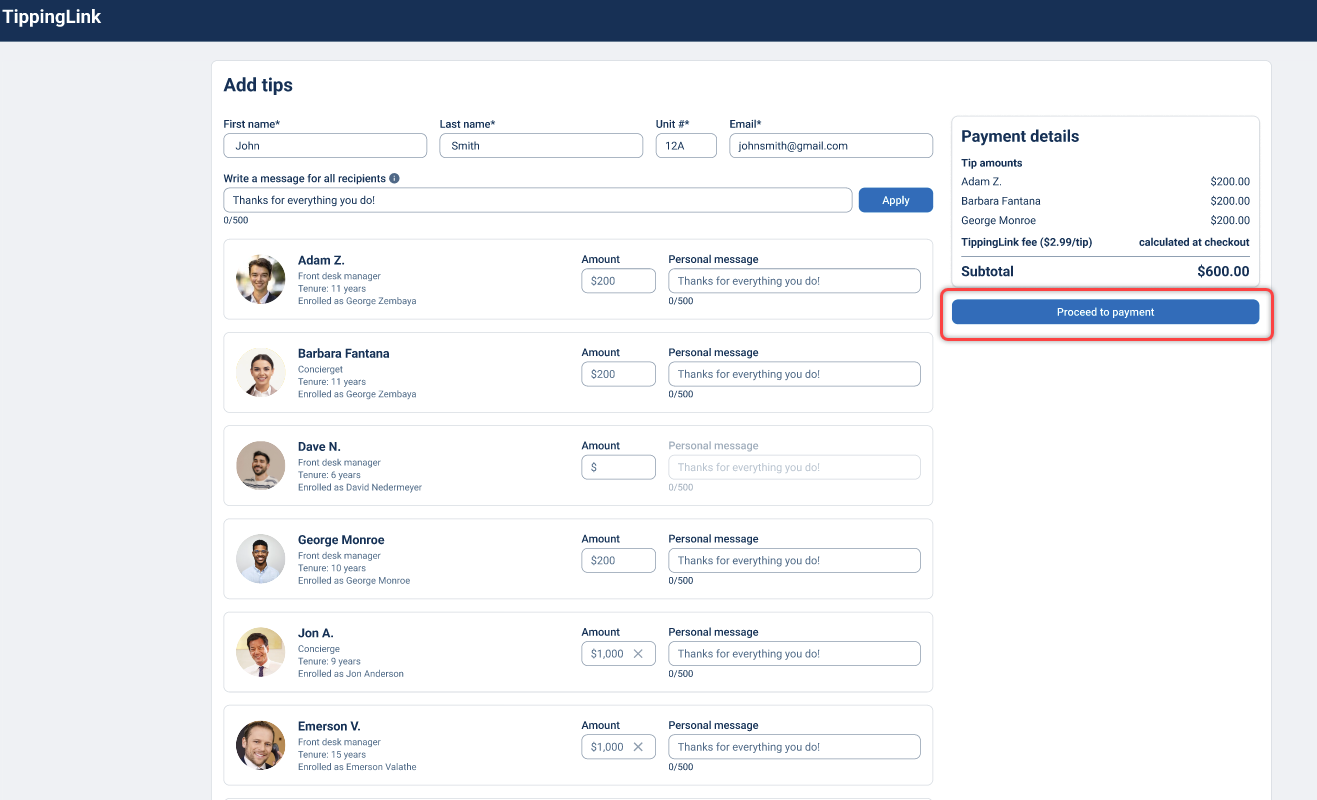
Task: Click Jon A.'s Personal message field
Action: [x=794, y=654]
